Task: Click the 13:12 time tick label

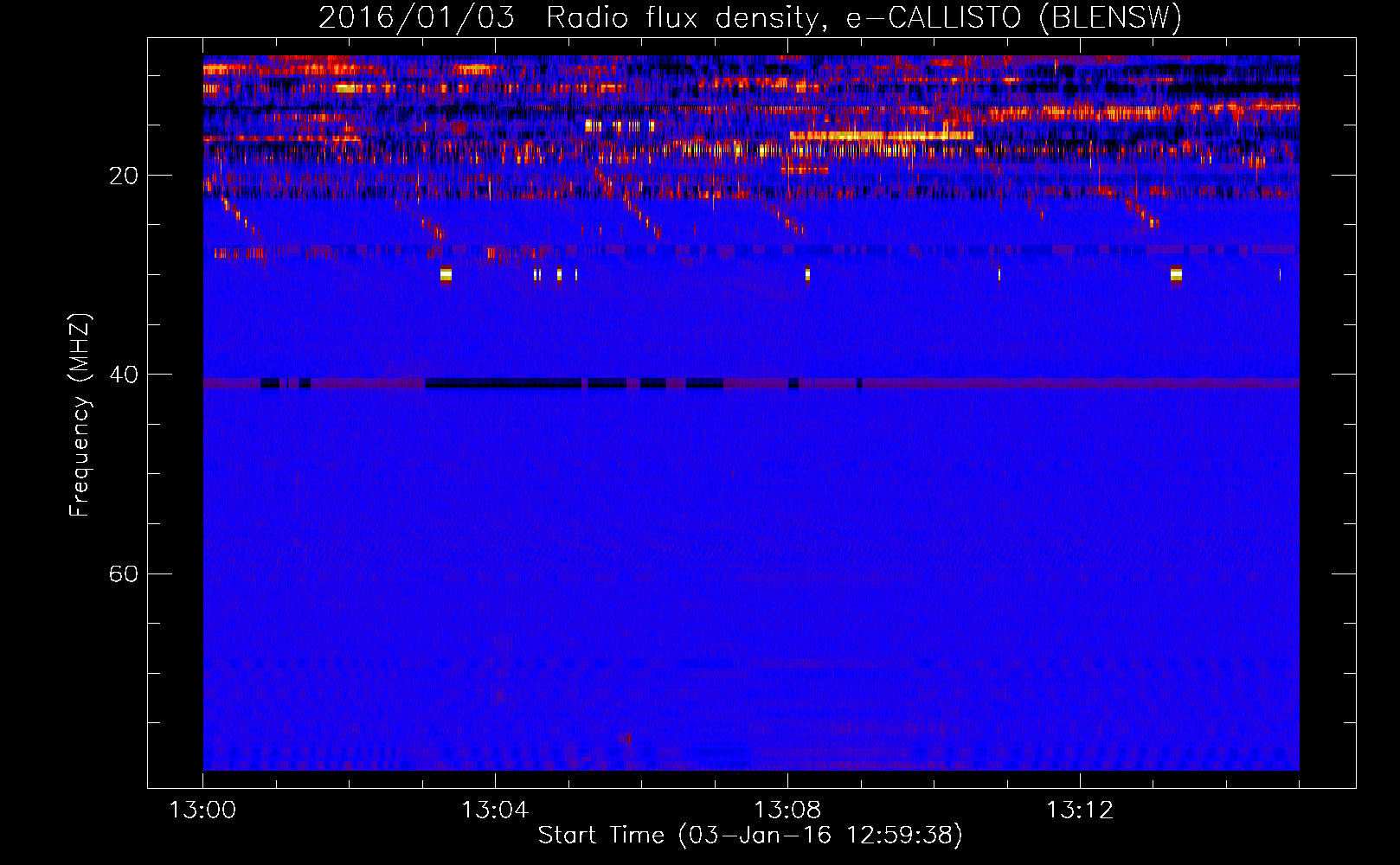Action: (1080, 811)
